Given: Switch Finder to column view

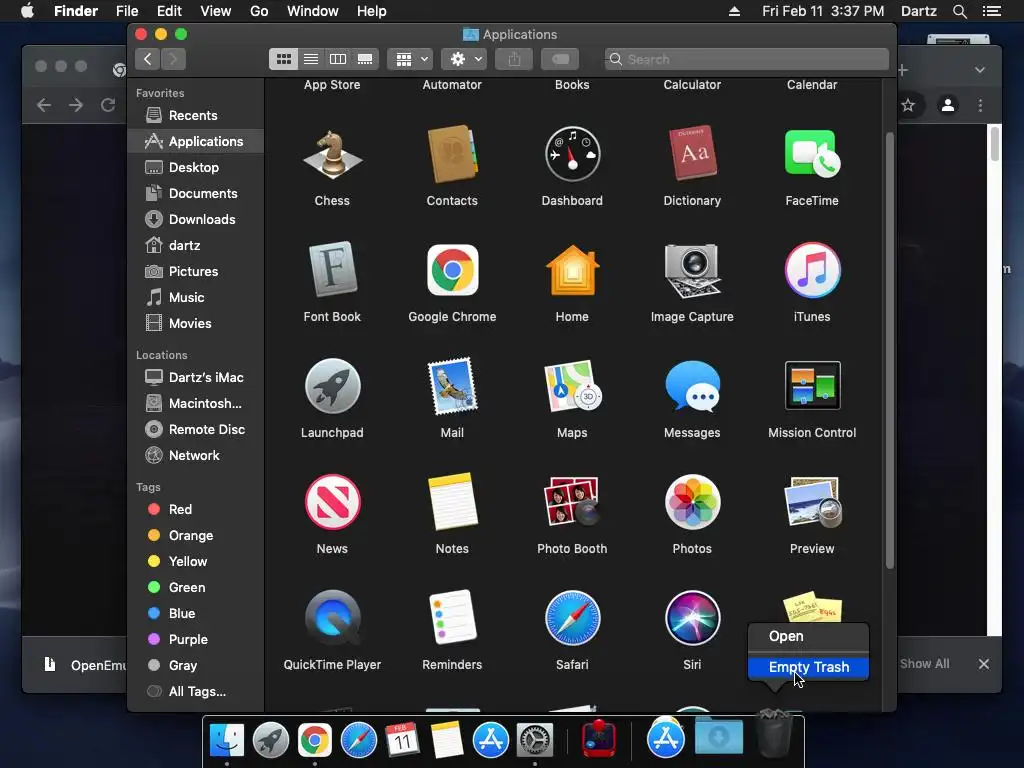Looking at the screenshot, I should pos(338,59).
